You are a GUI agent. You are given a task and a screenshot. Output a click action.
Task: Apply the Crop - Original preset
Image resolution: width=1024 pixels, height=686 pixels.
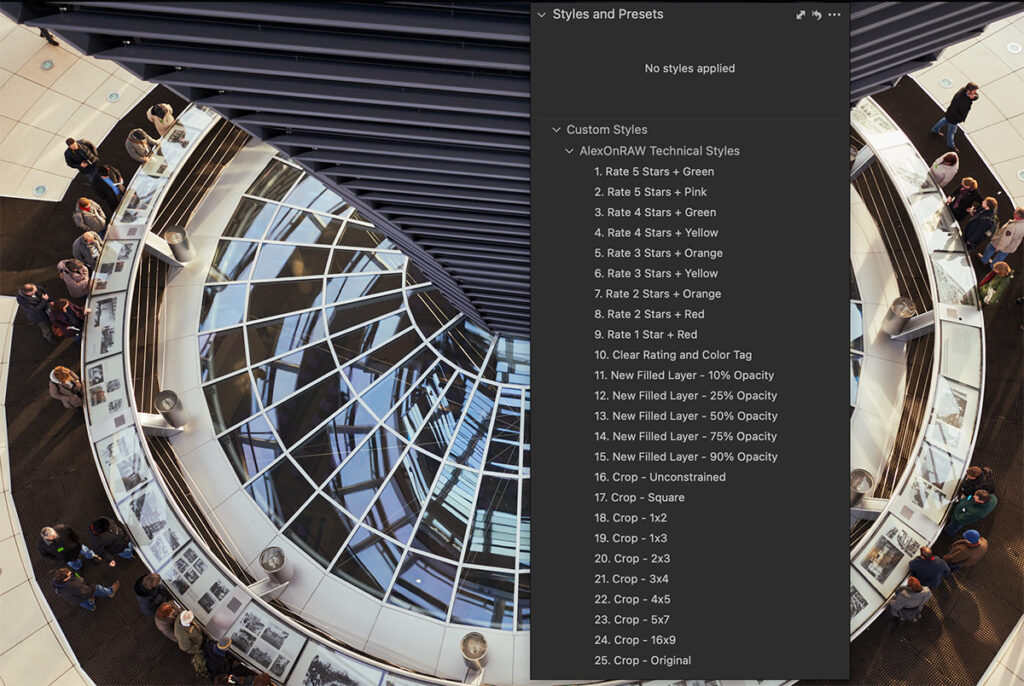point(640,660)
